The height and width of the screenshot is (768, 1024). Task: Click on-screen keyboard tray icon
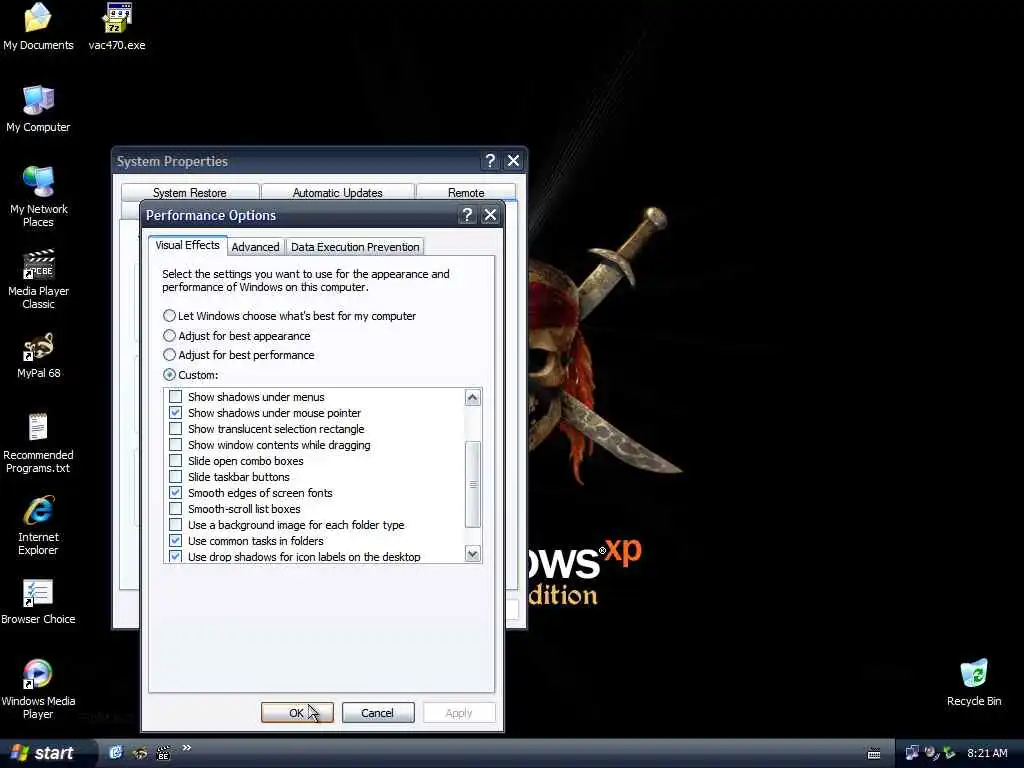click(874, 754)
